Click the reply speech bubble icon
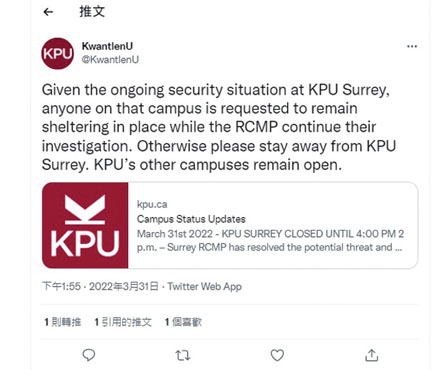The height and width of the screenshot is (370, 448). [x=89, y=355]
